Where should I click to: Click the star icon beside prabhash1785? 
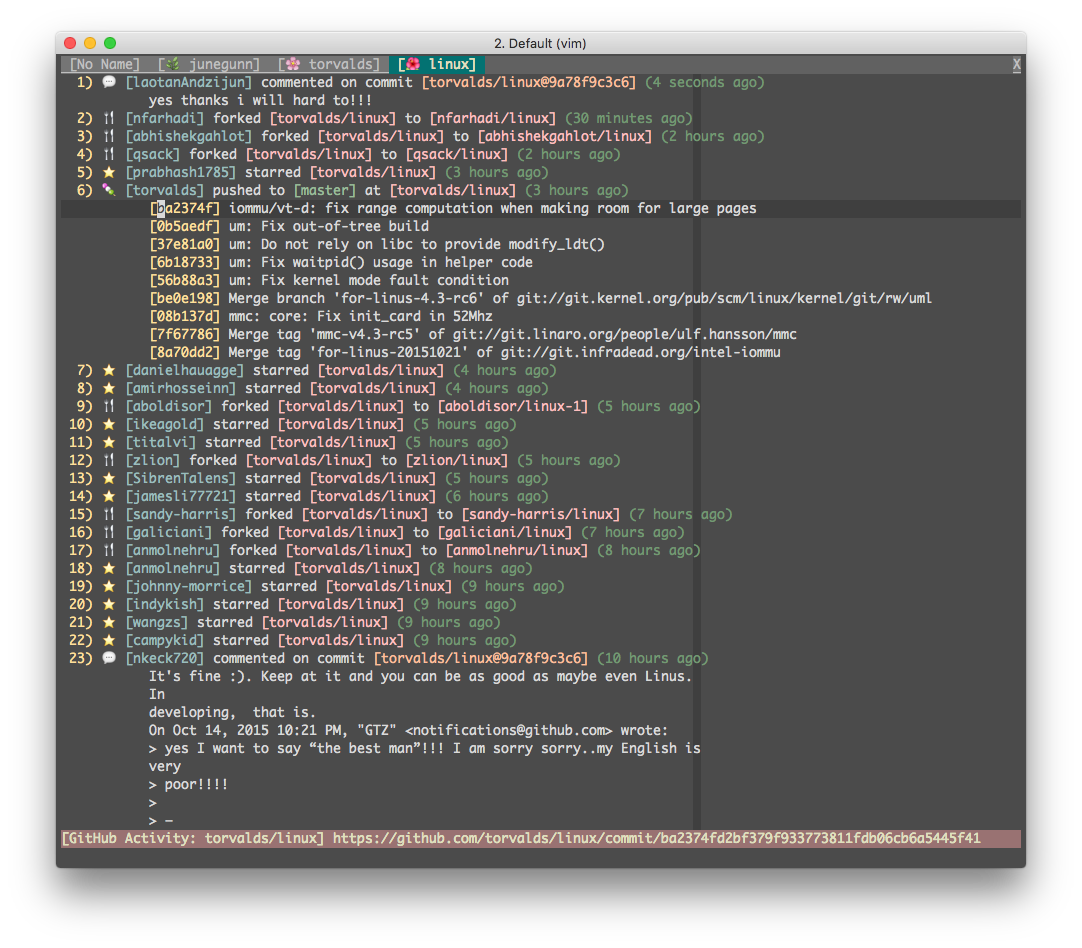tap(109, 172)
